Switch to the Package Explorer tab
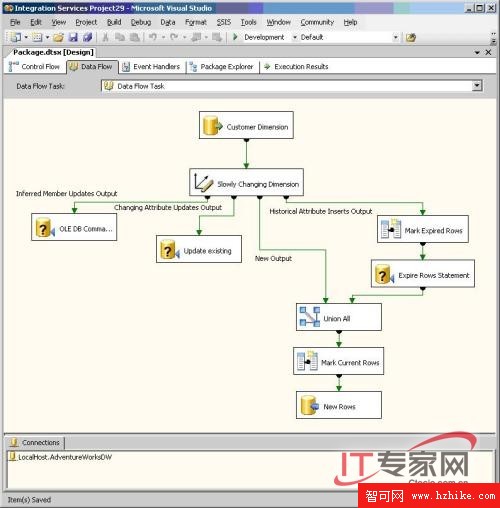 (x=221, y=67)
